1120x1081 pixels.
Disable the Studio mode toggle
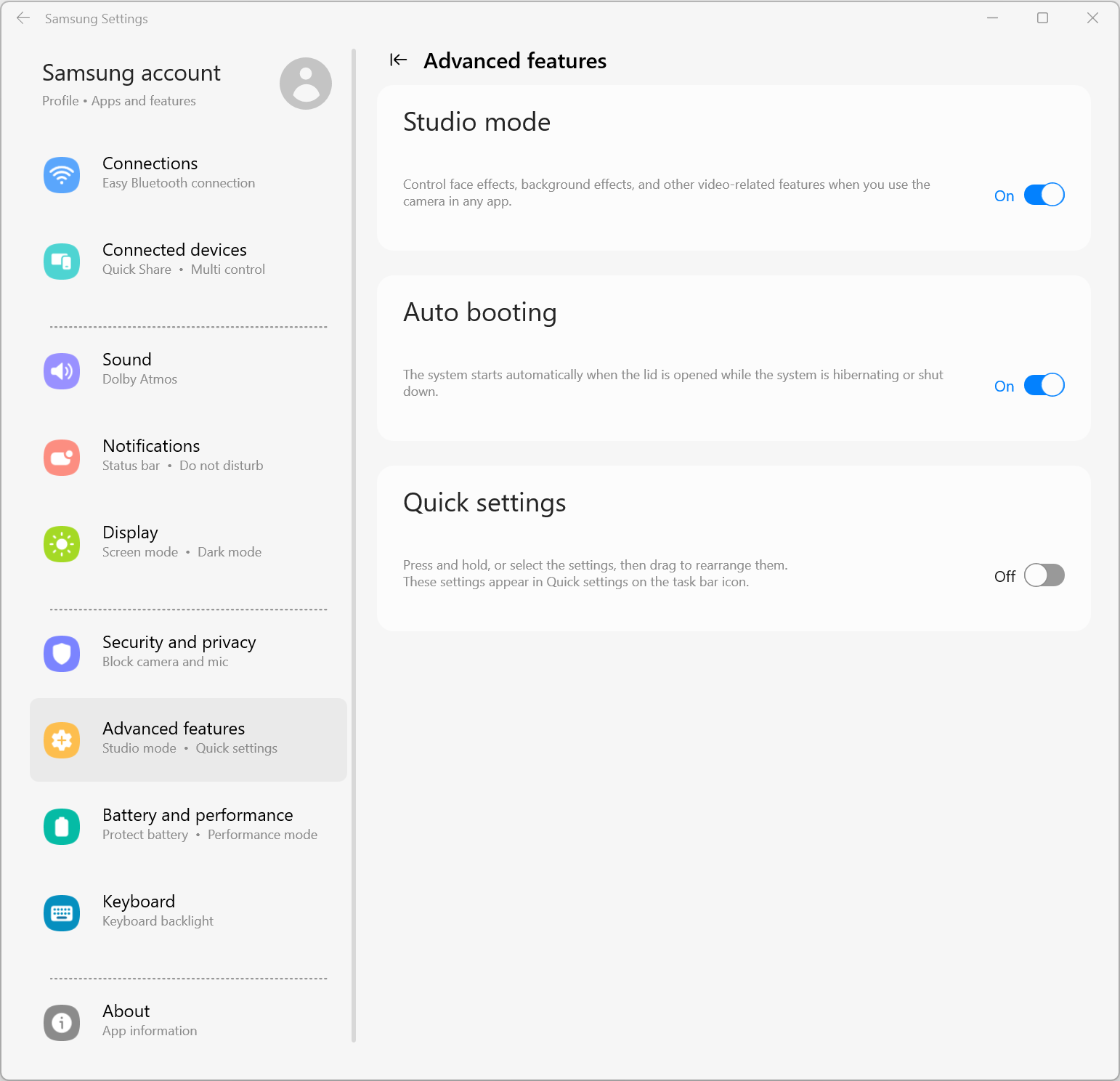[x=1044, y=195]
